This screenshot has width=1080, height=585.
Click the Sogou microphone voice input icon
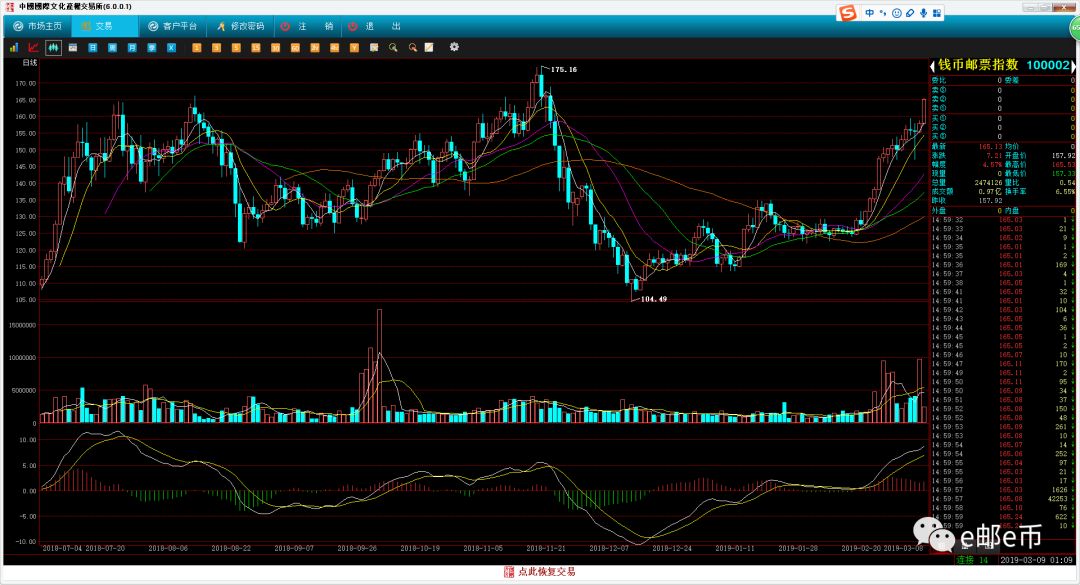pyautogui.click(x=923, y=13)
